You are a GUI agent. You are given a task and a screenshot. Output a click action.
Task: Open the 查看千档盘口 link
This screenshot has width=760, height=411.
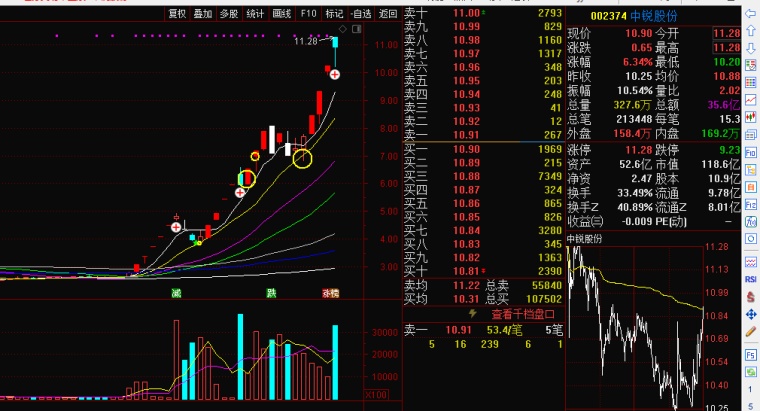[x=523, y=315]
